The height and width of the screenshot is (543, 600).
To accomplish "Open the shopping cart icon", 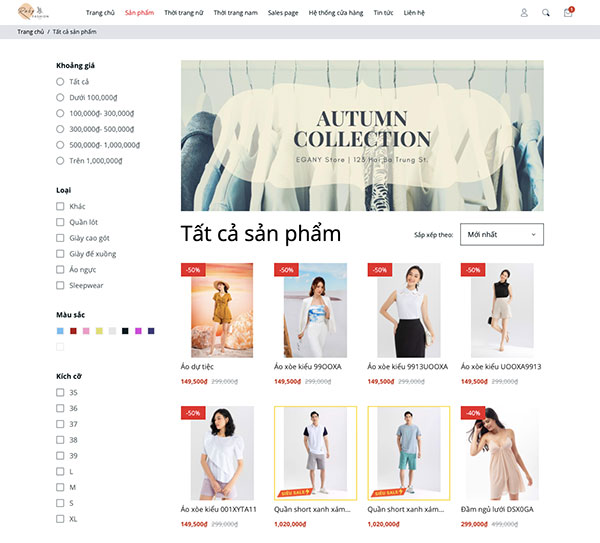I will [x=568, y=13].
